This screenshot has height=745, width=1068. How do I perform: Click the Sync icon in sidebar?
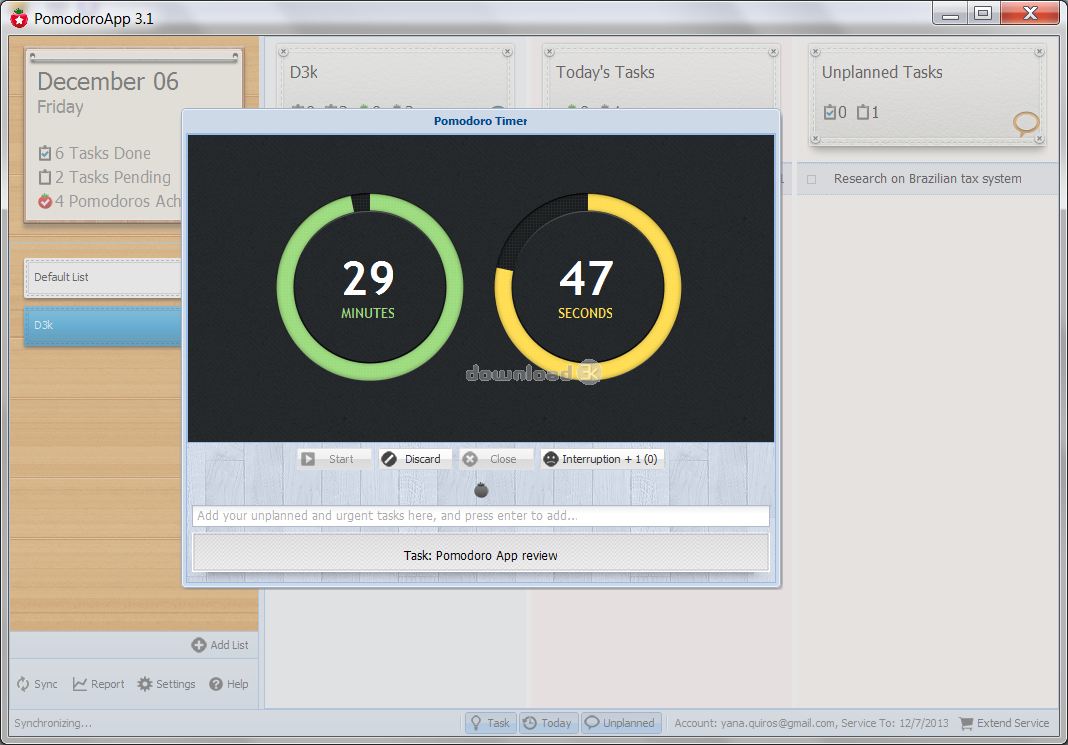click(23, 684)
